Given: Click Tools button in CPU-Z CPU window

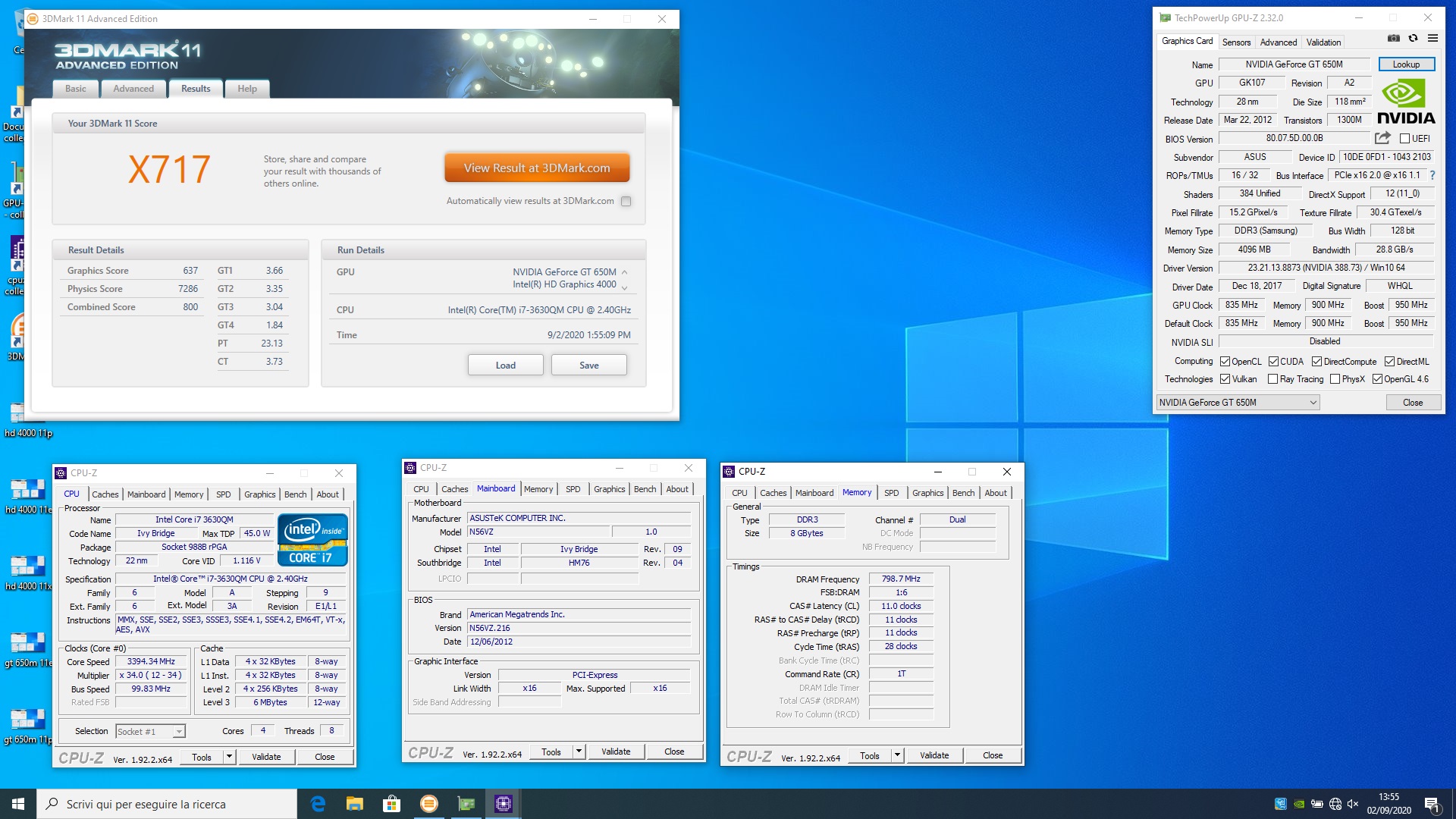Looking at the screenshot, I should click(x=202, y=757).
